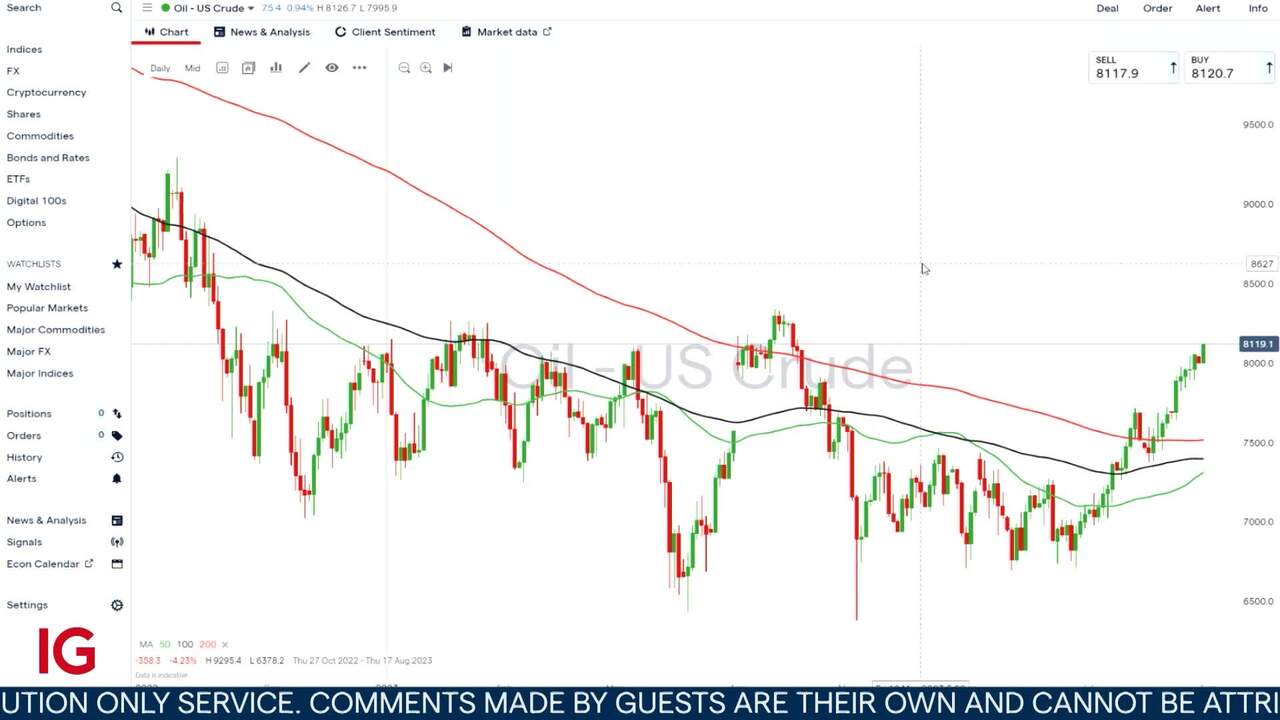Open the Major FX watchlist

tap(28, 352)
